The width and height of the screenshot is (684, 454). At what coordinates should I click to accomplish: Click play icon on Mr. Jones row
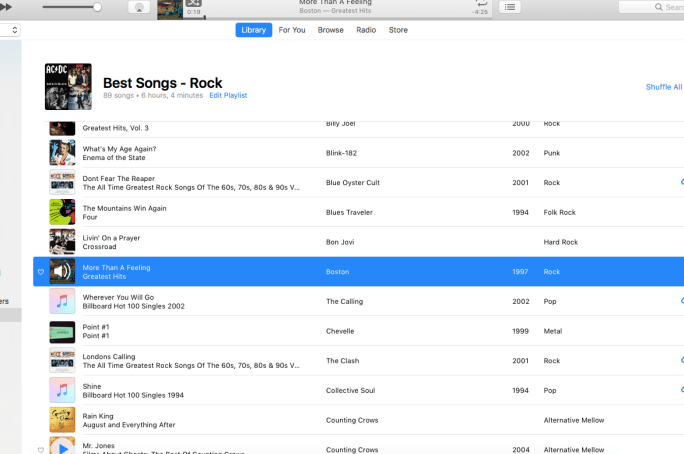(62, 447)
